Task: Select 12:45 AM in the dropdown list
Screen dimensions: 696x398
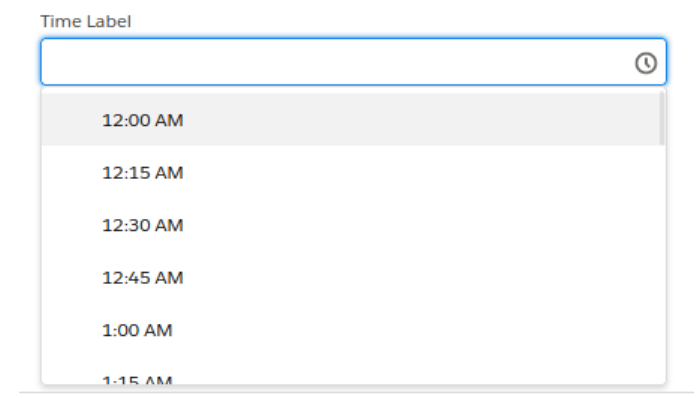Action: pyautogui.click(x=351, y=277)
